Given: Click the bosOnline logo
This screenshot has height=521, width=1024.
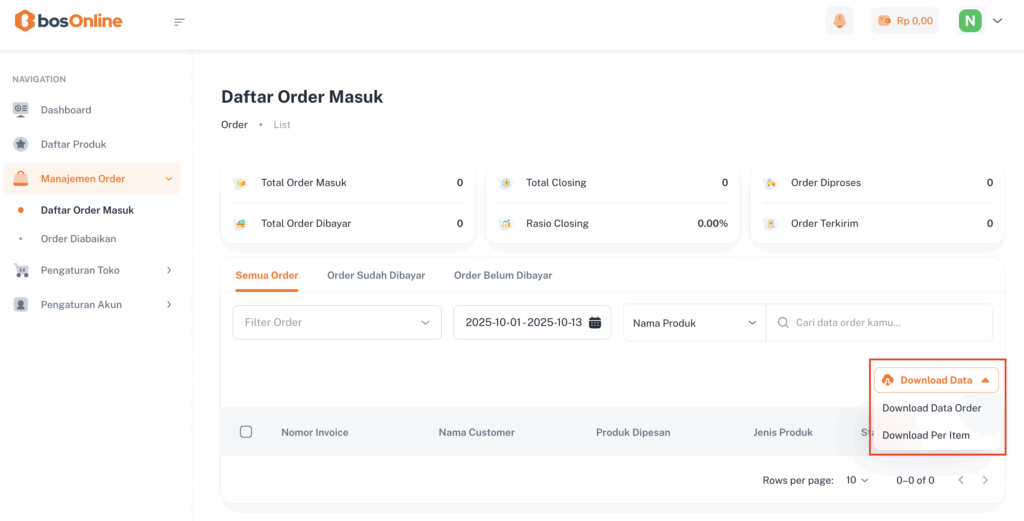Looking at the screenshot, I should [x=69, y=21].
